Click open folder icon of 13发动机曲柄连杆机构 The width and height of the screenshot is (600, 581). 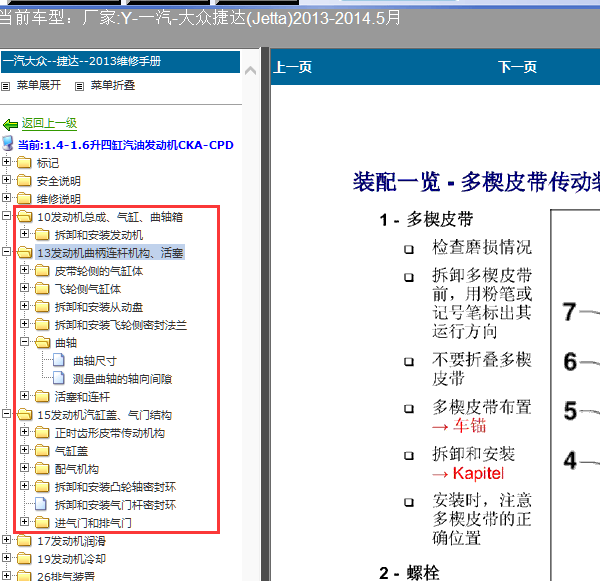click(25, 252)
